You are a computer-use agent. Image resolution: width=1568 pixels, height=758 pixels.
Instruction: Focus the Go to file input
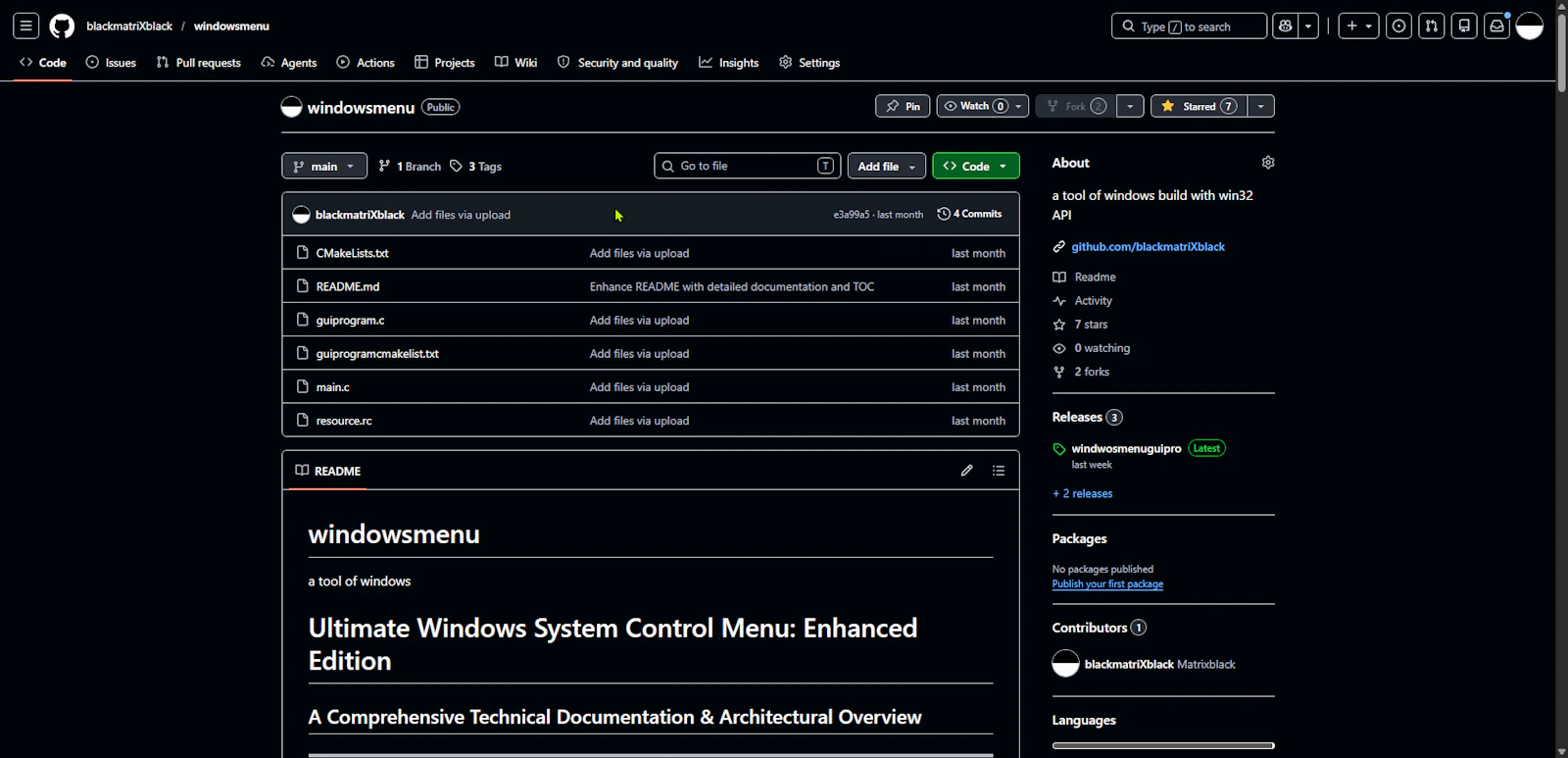(x=748, y=167)
